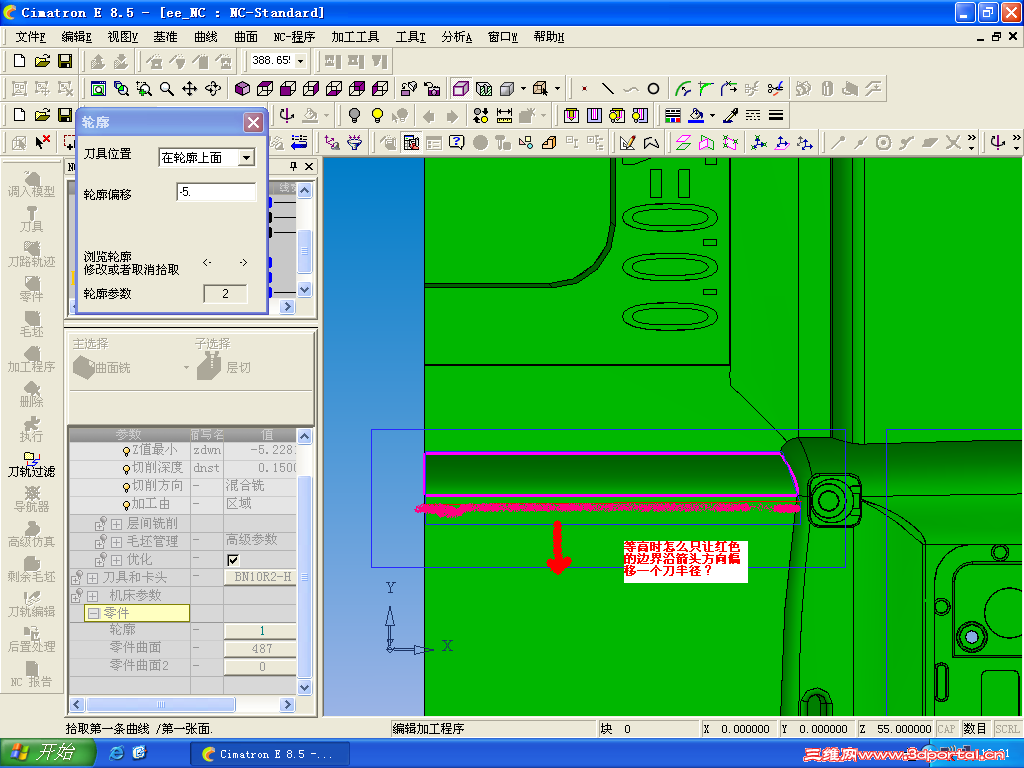Click the parameter table vertical scrollbar thumb
The width and height of the screenshot is (1024, 768).
(x=304, y=577)
